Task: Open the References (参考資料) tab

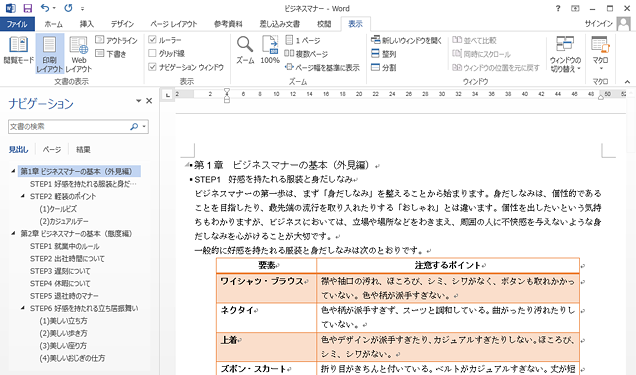Action: pyautogui.click(x=228, y=24)
